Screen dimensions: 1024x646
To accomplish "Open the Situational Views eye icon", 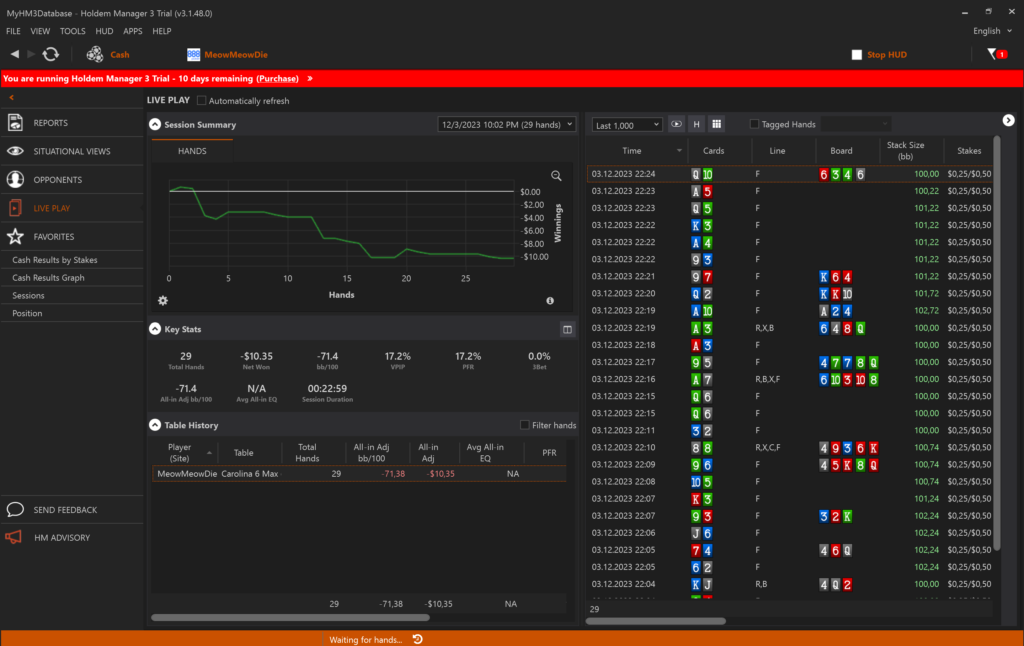I will [15, 151].
